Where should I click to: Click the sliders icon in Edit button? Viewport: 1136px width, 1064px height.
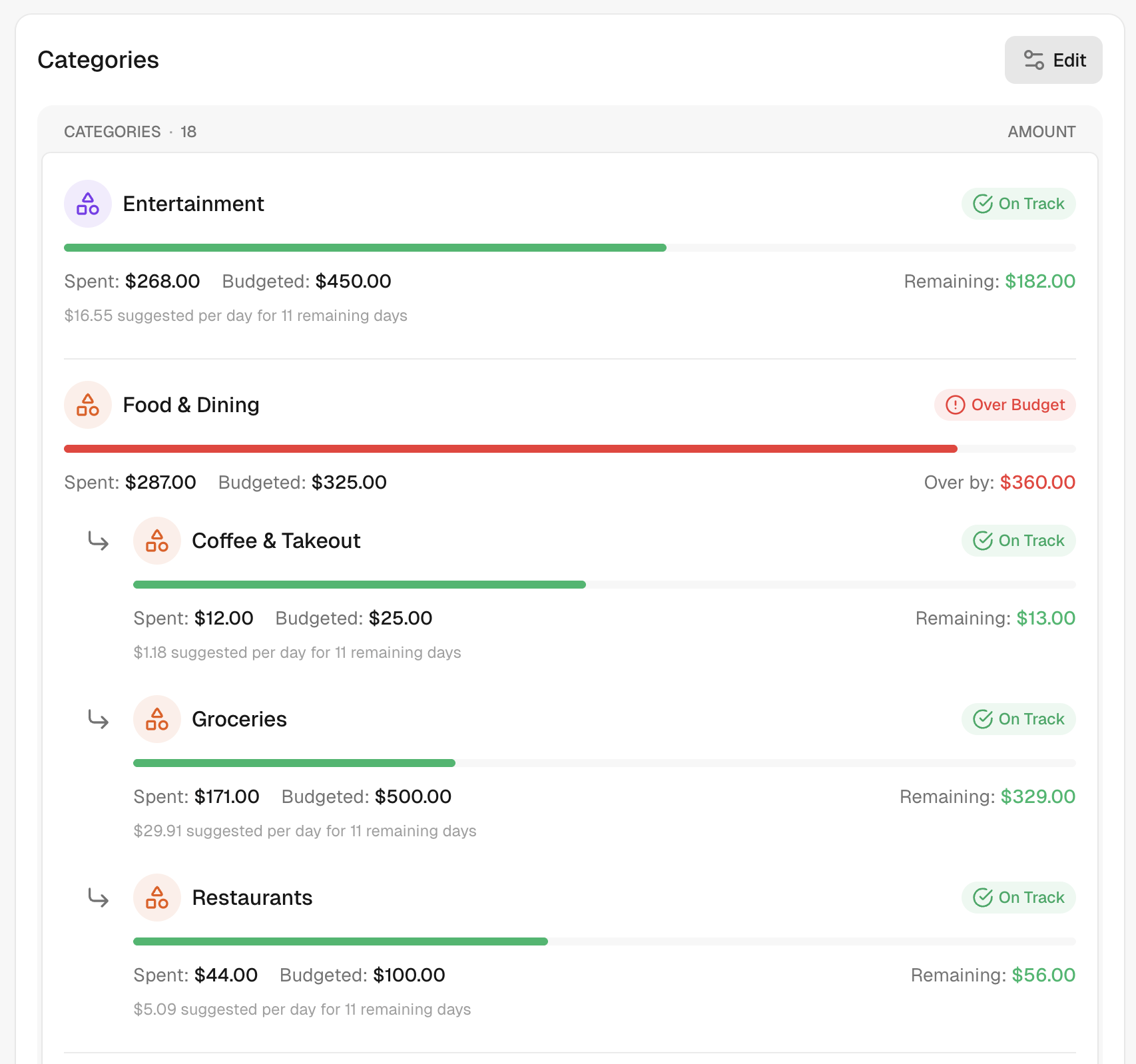(1033, 60)
